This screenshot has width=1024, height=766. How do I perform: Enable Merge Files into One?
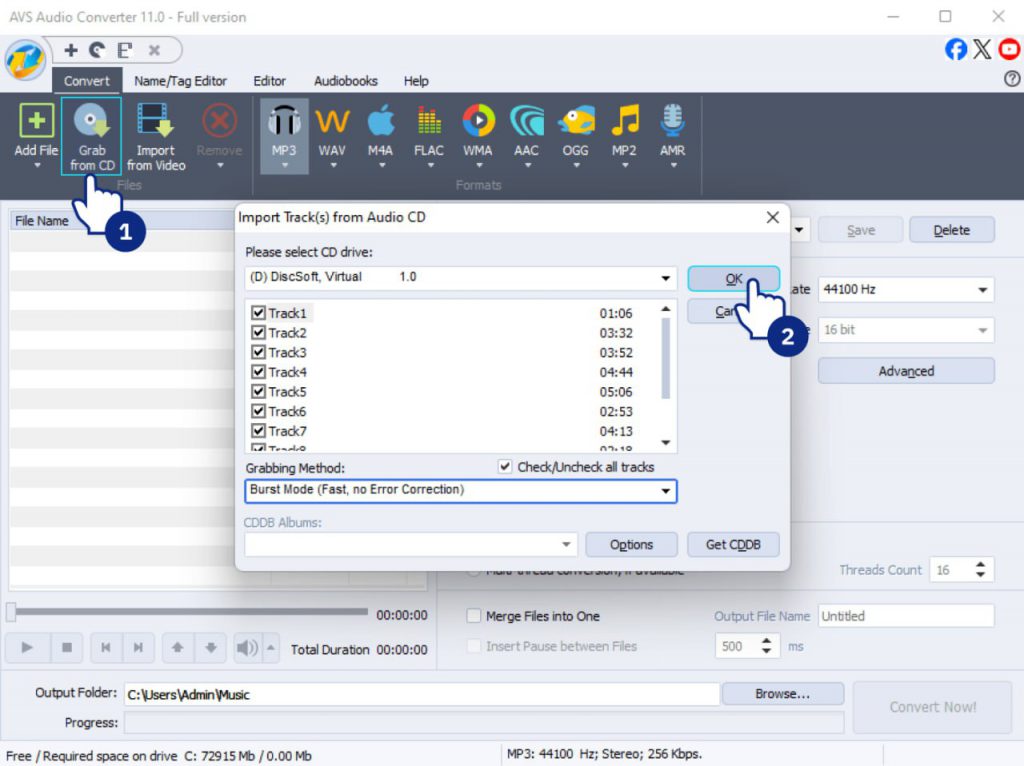point(474,616)
